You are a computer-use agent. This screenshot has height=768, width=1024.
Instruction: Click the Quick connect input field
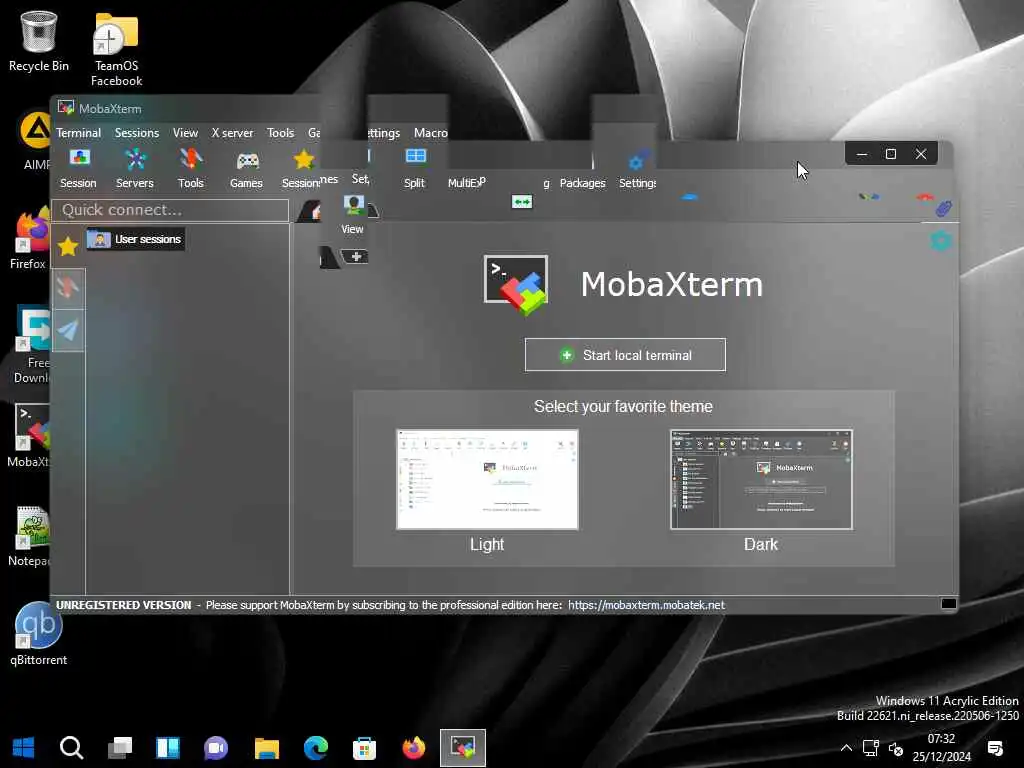pyautogui.click(x=171, y=210)
